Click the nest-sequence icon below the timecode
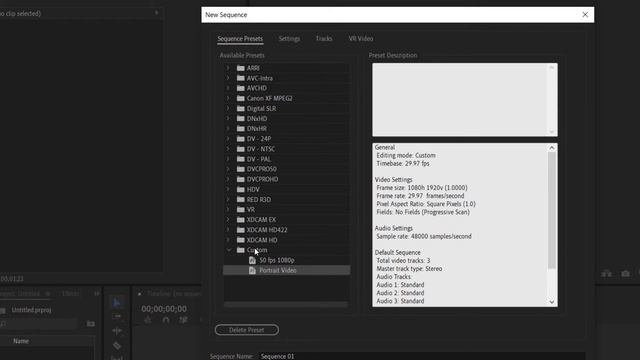The width and height of the screenshot is (640, 360). pyautogui.click(x=148, y=320)
